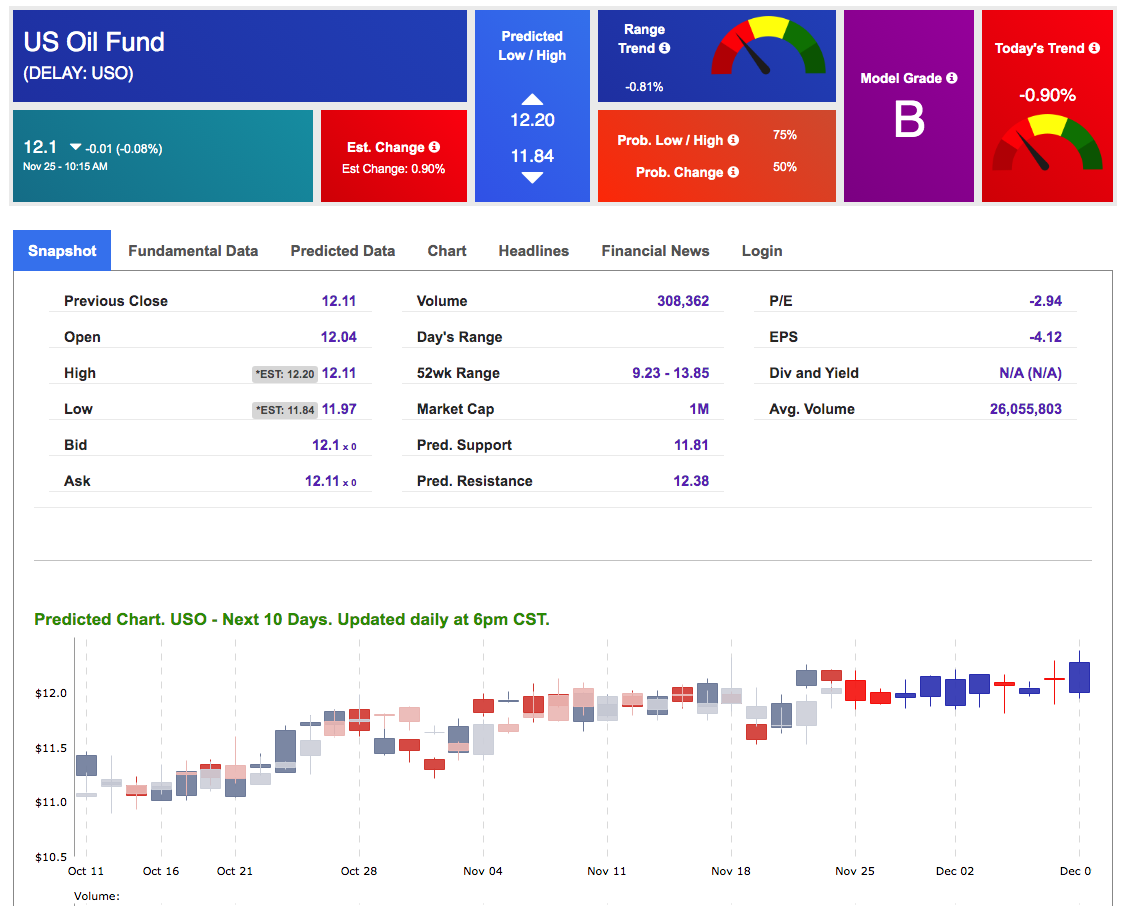Click the predicted high up arrow

[x=532, y=99]
